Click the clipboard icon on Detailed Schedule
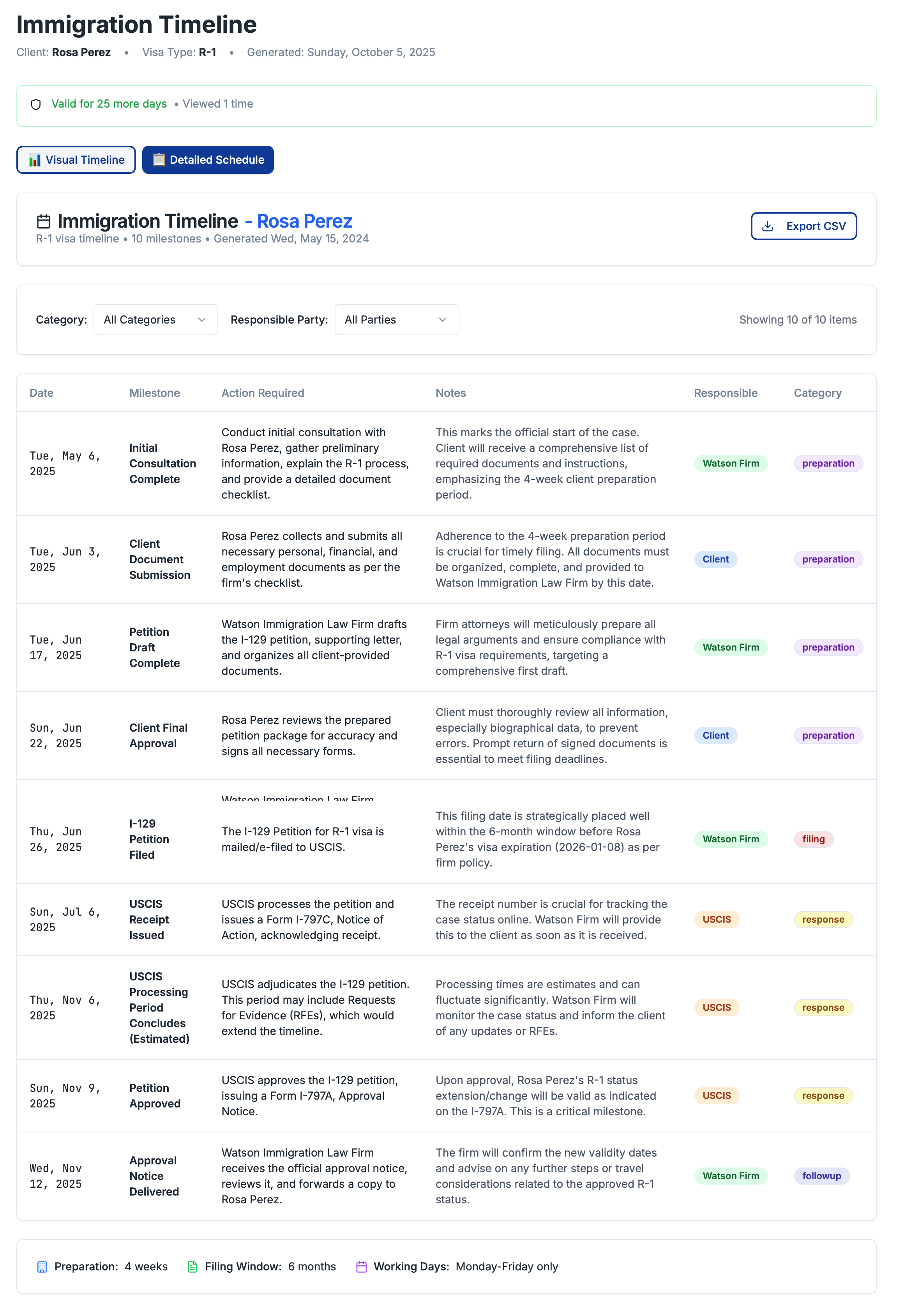The image size is (904, 1316). click(159, 160)
